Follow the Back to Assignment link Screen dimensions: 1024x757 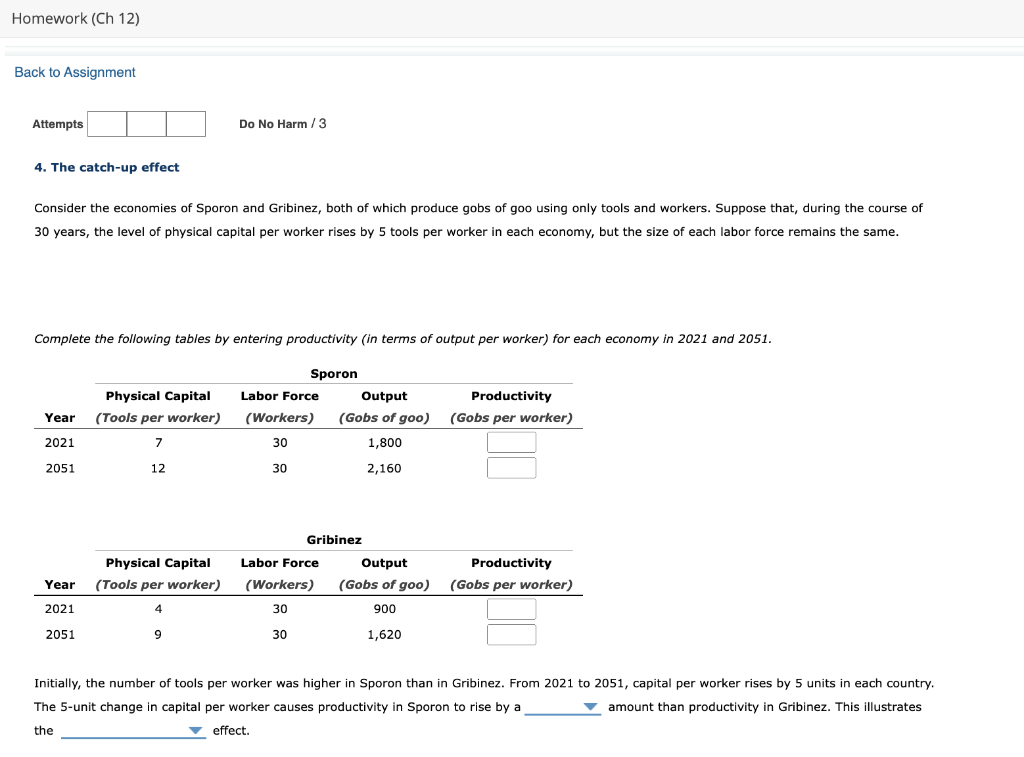point(74,72)
